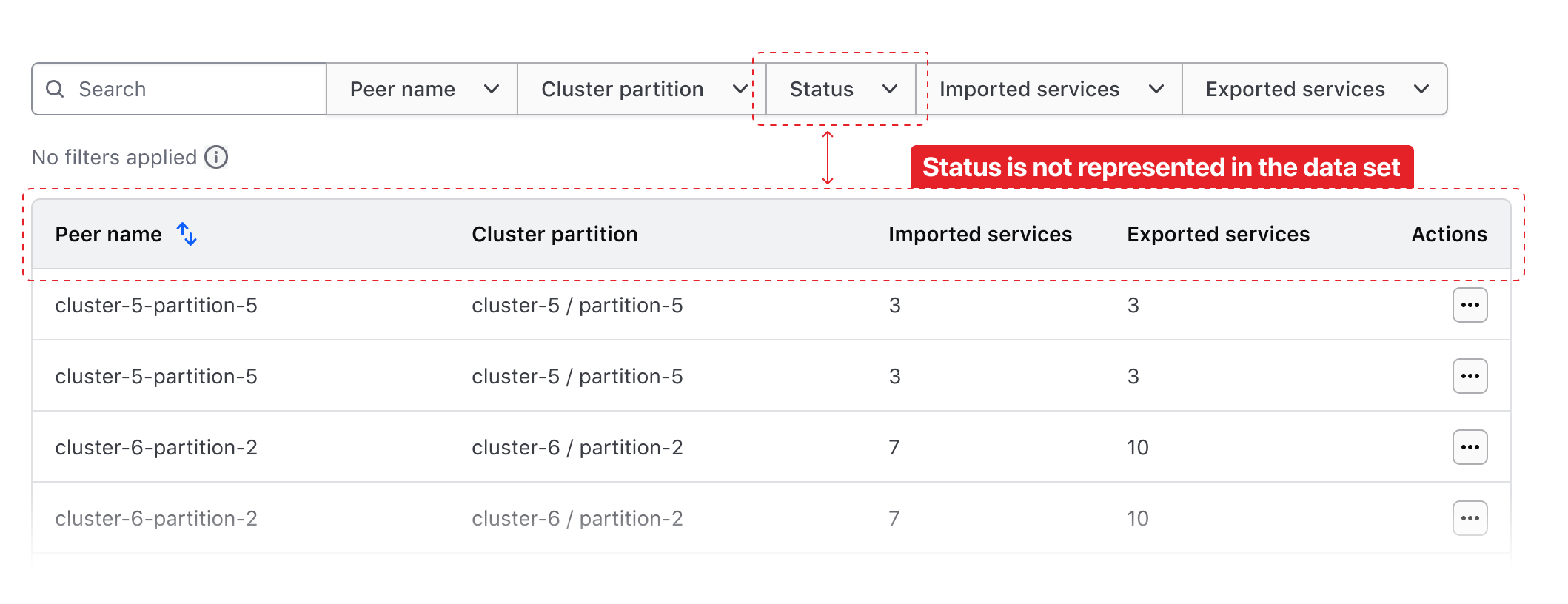Open the Imported services filter dropdown

pos(1049,89)
